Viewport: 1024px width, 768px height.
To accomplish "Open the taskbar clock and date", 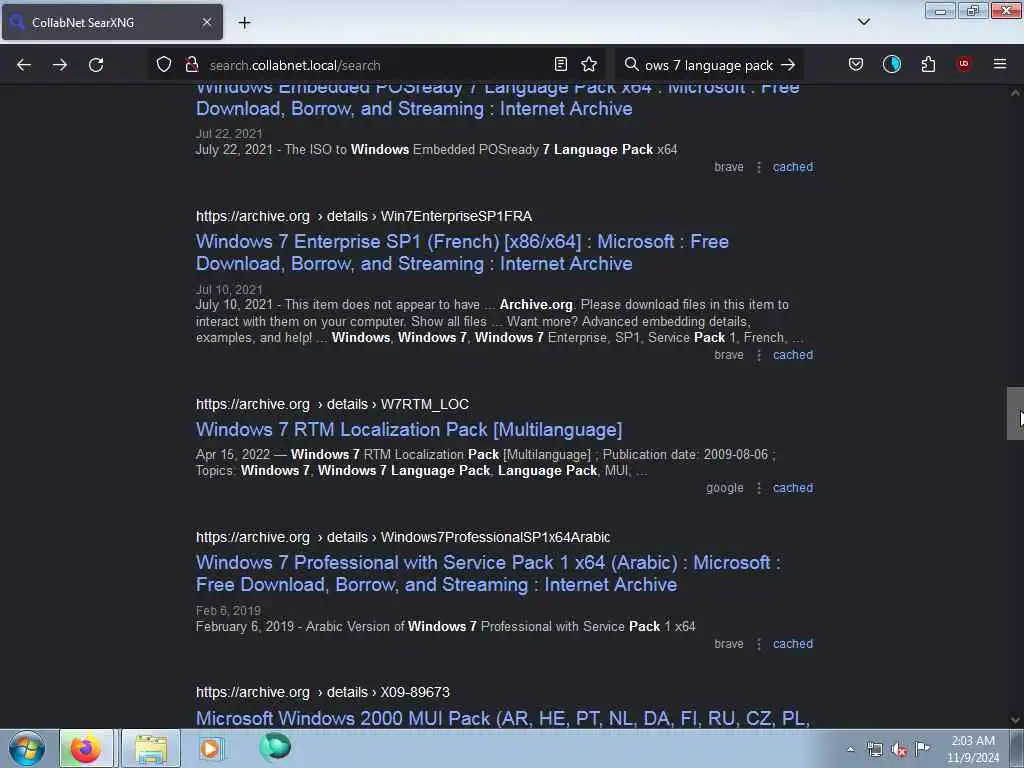I will 973,749.
